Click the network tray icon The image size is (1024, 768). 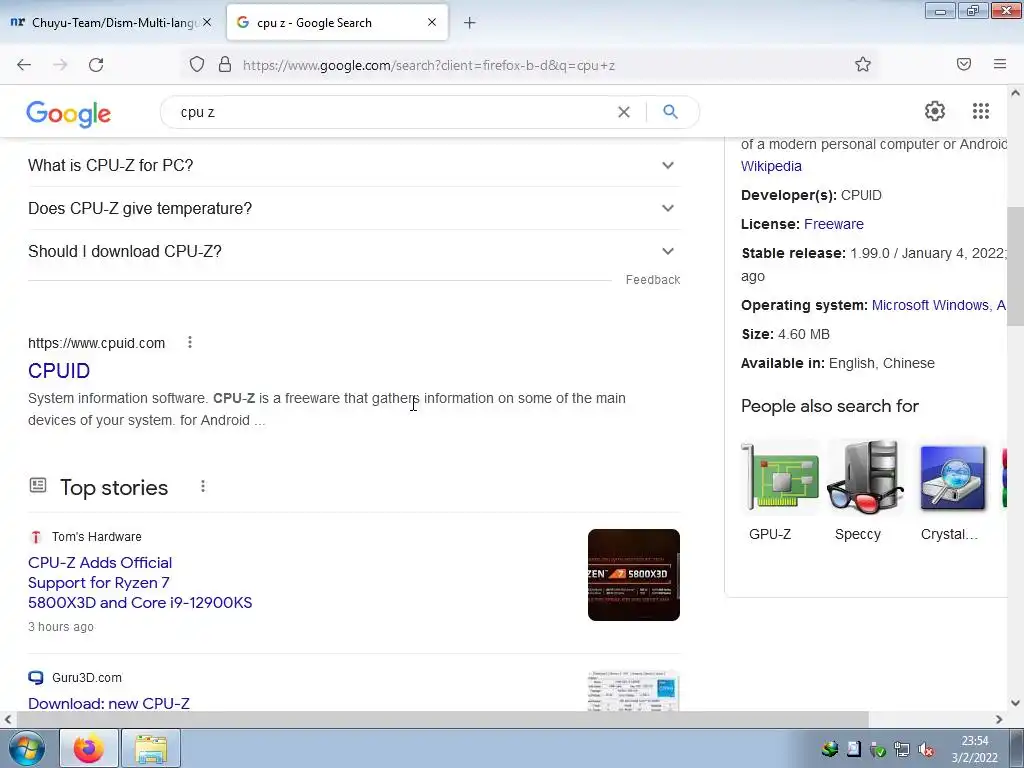(901, 749)
